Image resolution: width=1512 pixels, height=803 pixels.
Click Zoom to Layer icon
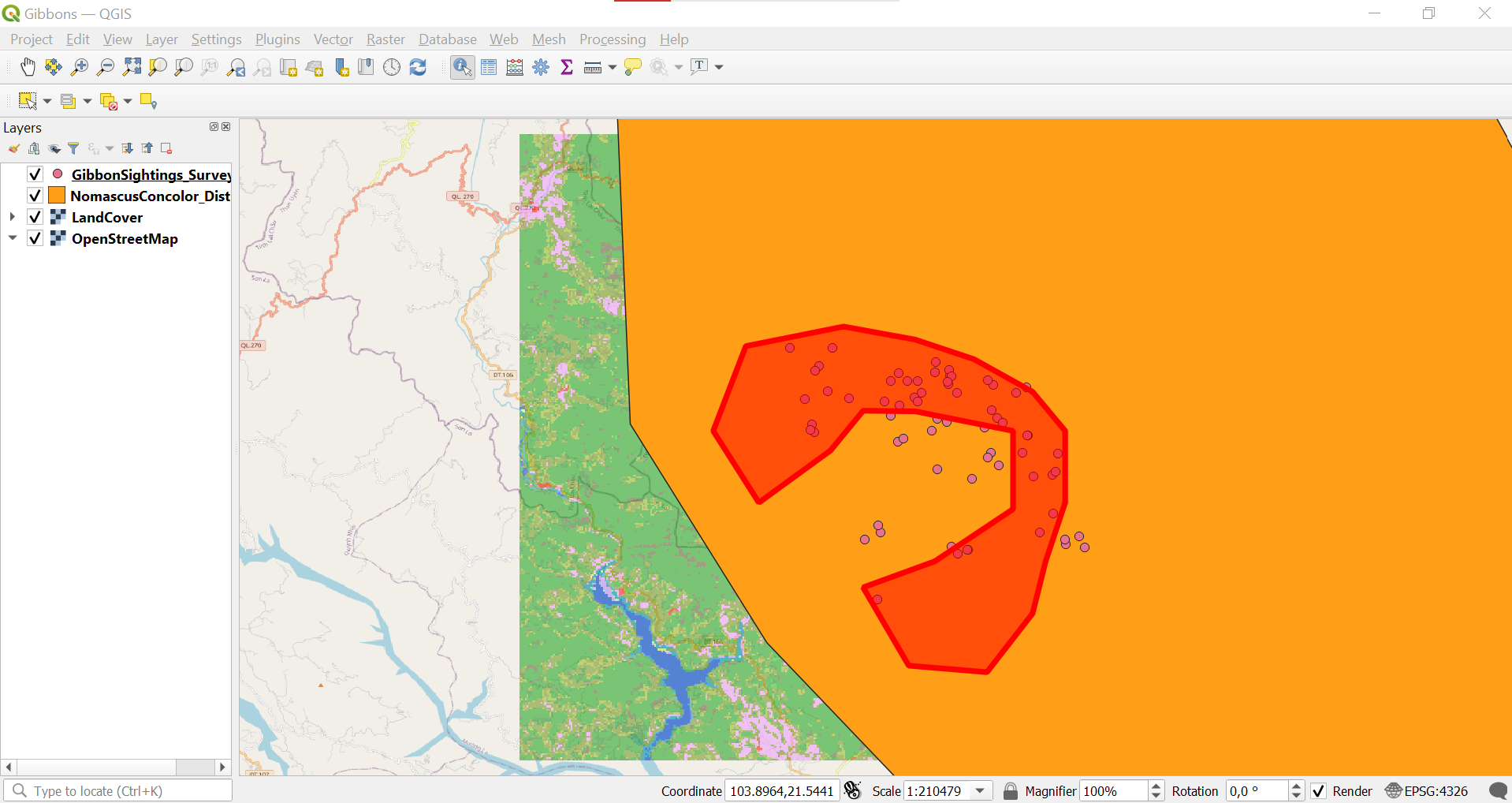184,67
